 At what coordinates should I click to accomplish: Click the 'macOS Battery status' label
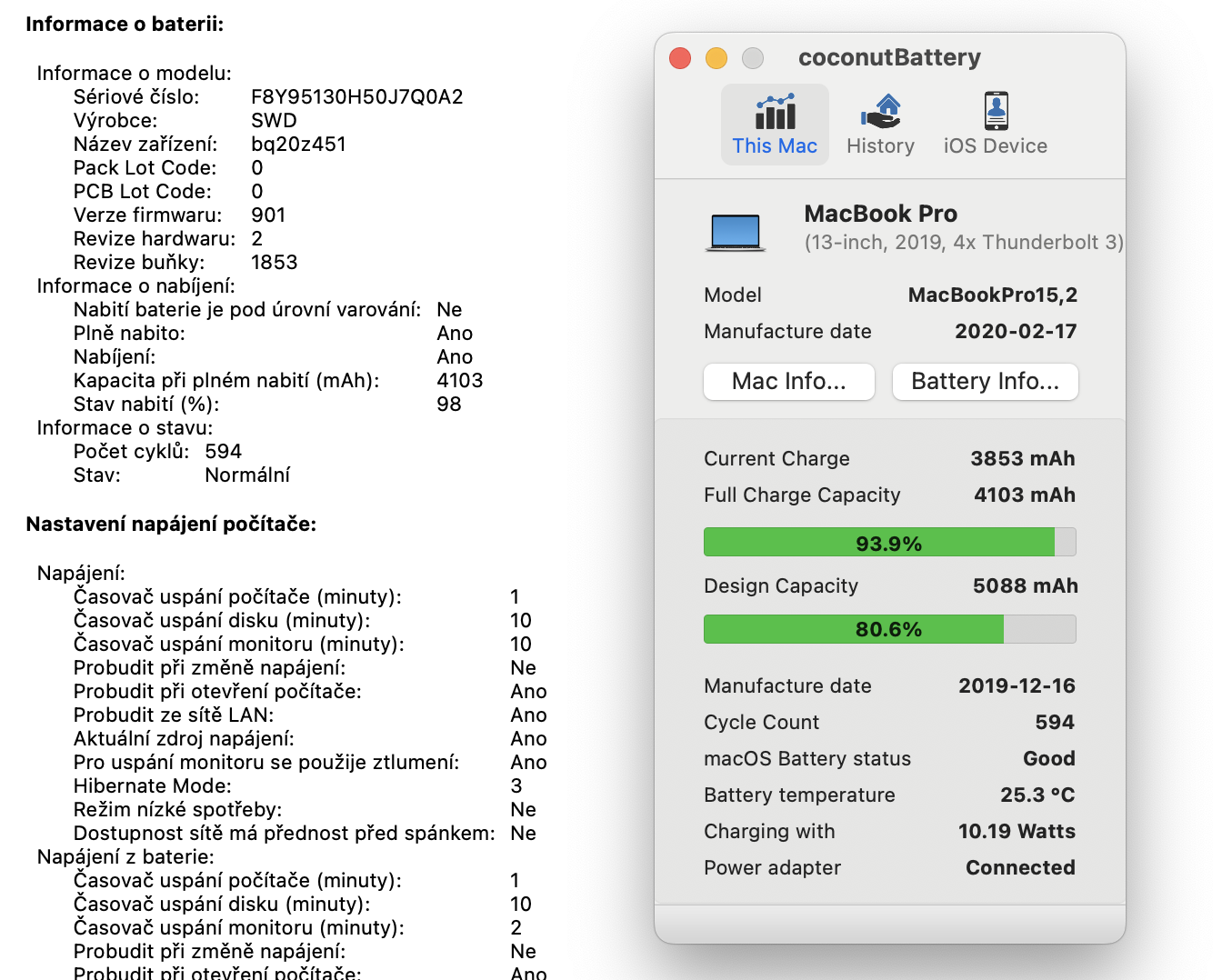pyautogui.click(x=807, y=759)
